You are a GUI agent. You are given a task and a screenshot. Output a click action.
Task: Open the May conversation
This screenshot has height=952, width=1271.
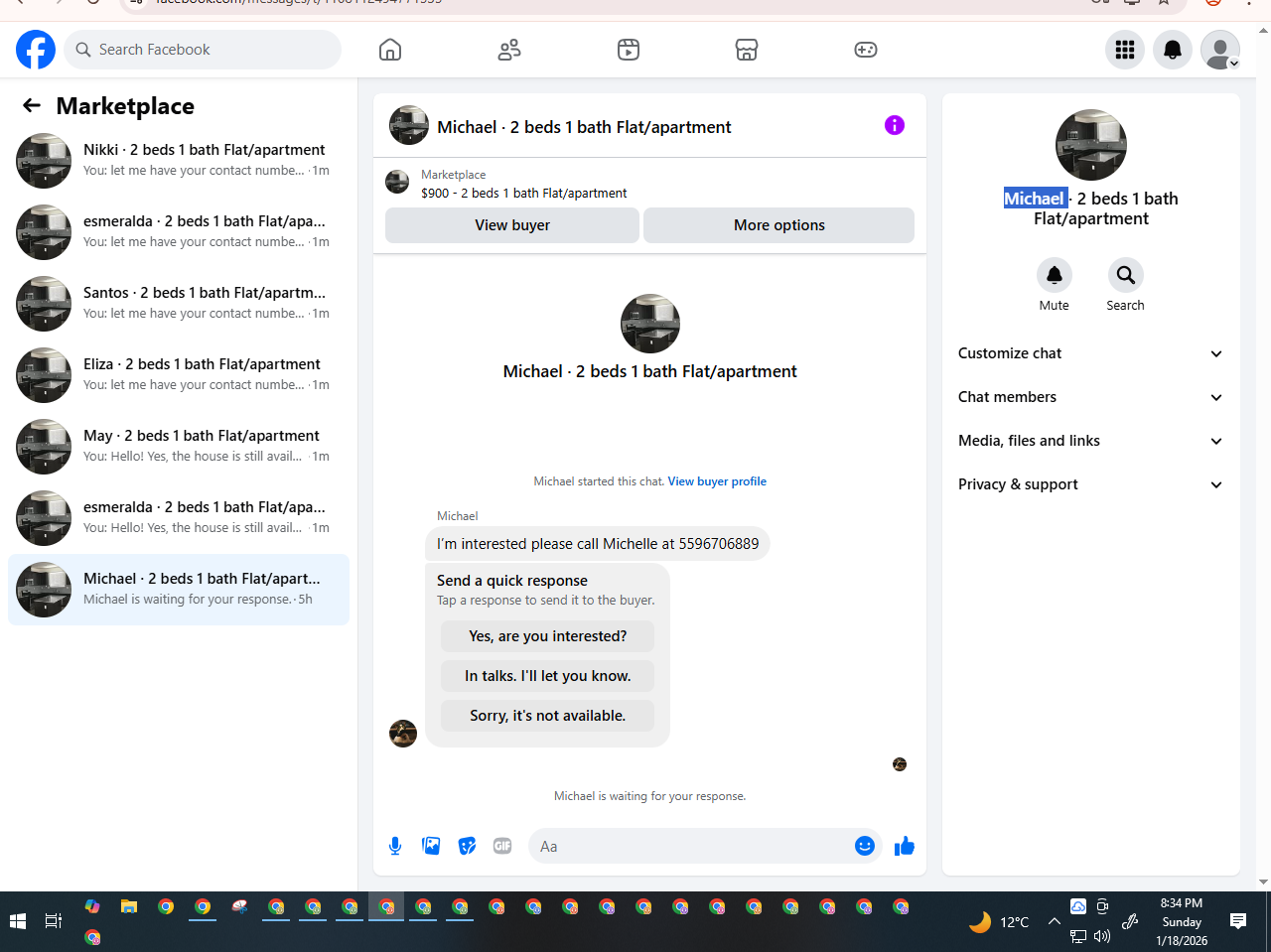point(179,447)
